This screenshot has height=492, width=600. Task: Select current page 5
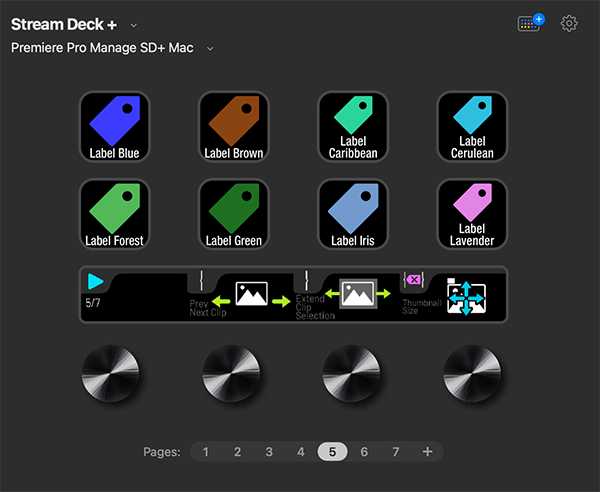tap(332, 452)
